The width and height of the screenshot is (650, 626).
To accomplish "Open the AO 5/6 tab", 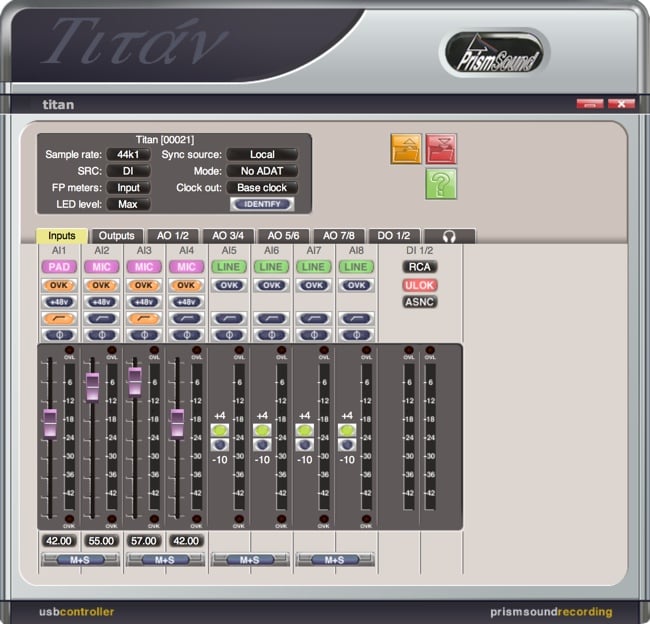I will tap(284, 236).
